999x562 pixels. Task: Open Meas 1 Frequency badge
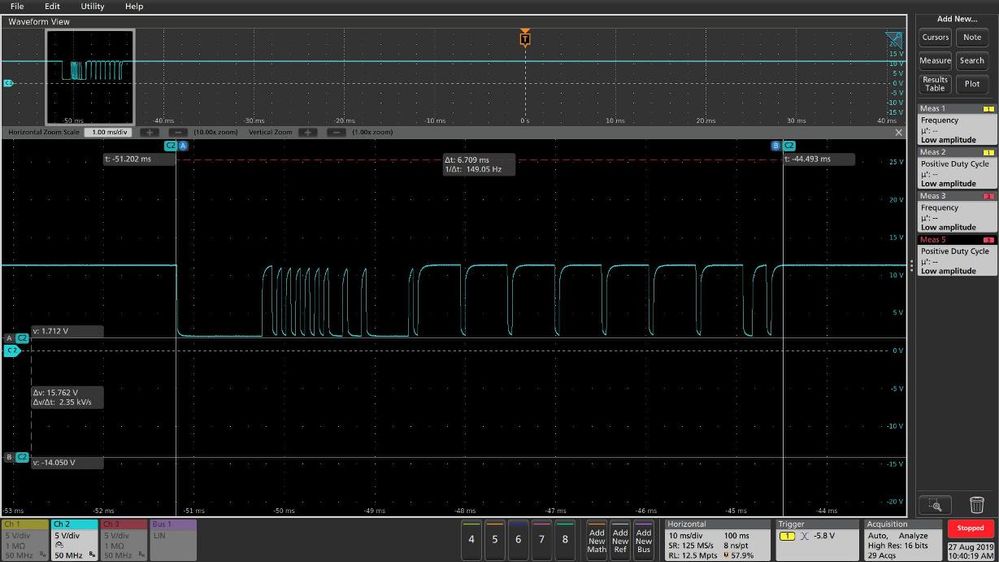click(957, 124)
